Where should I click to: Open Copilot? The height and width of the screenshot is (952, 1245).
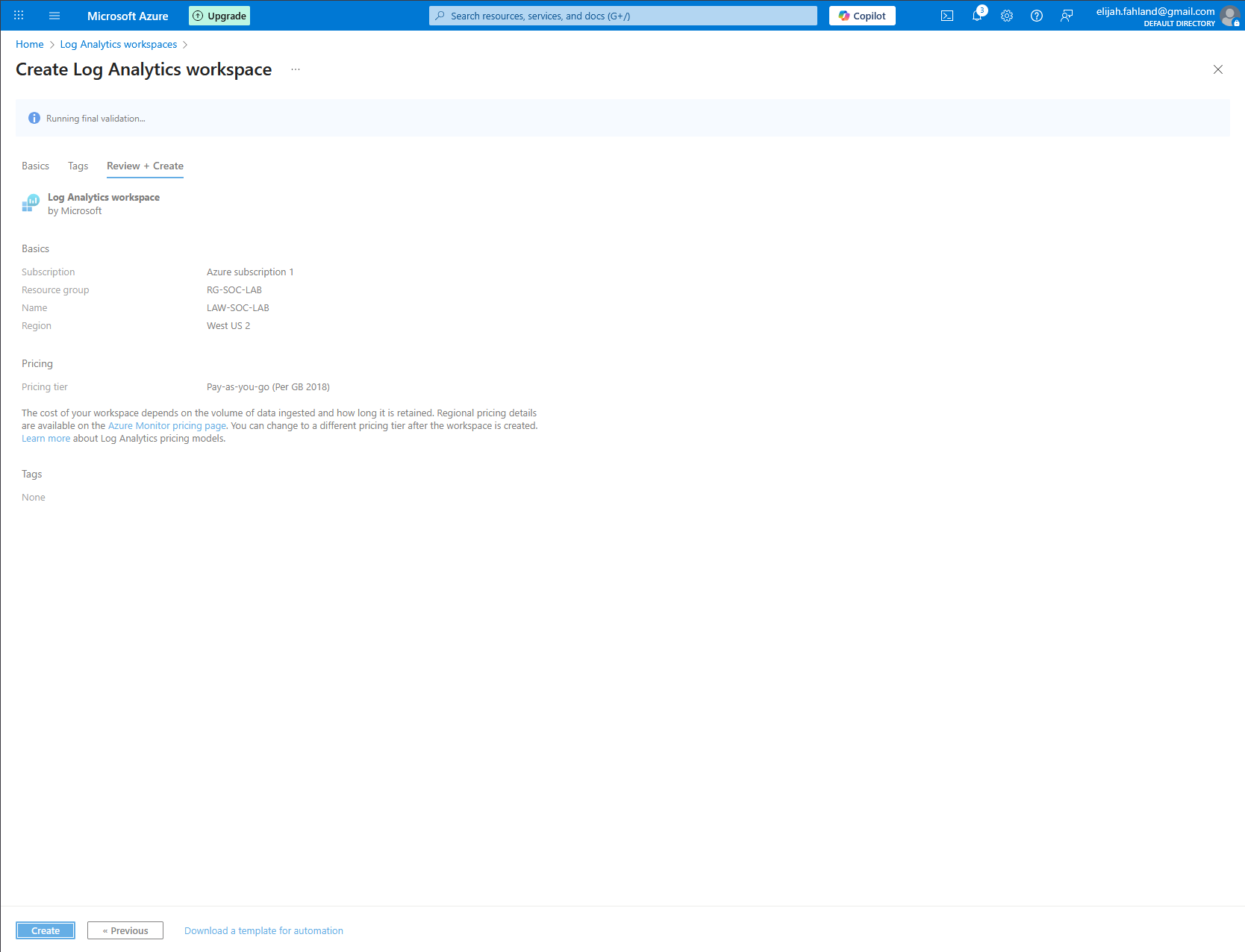[x=862, y=16]
